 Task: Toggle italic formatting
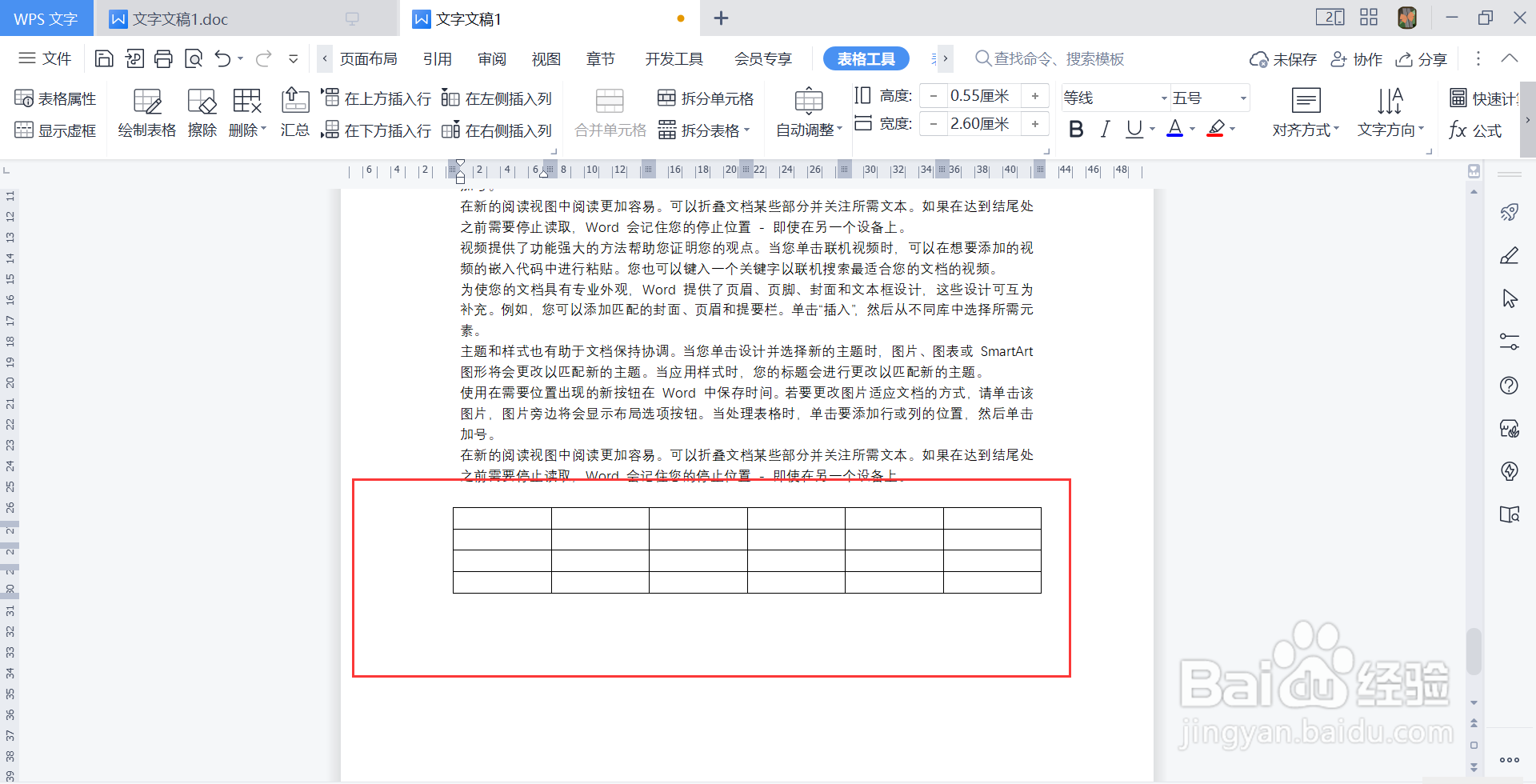(1105, 128)
